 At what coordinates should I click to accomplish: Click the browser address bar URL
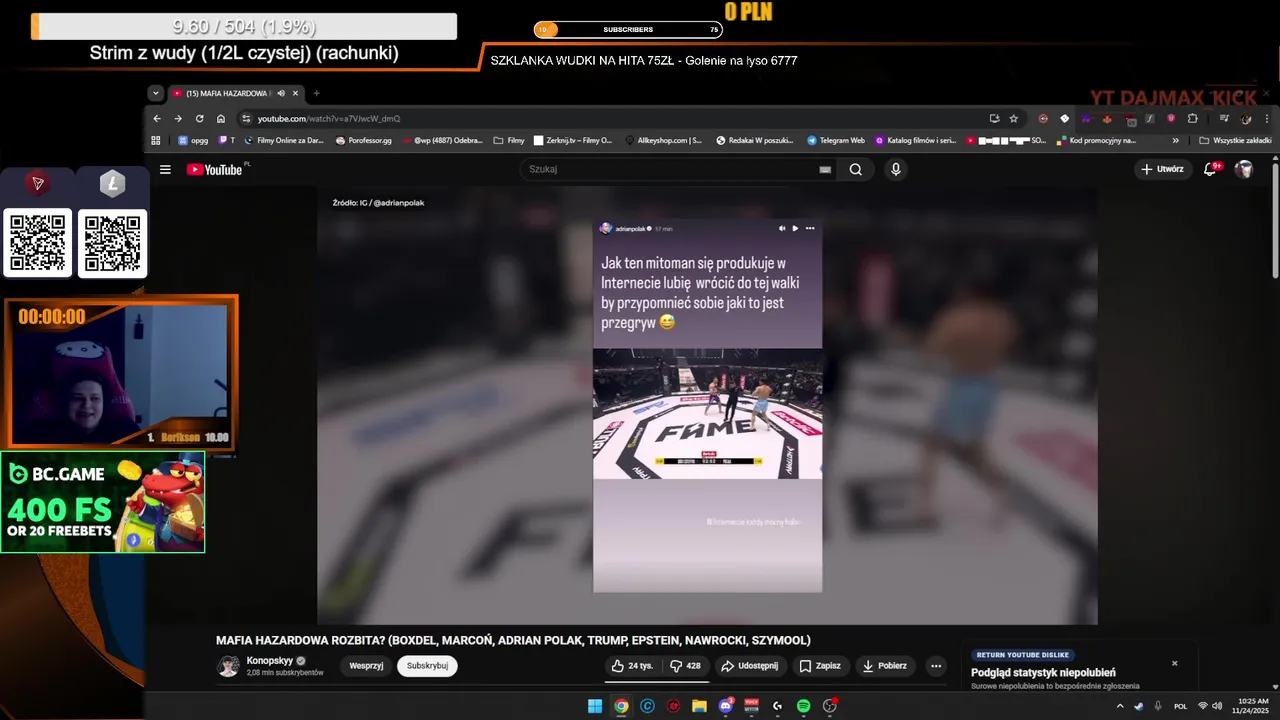328,118
